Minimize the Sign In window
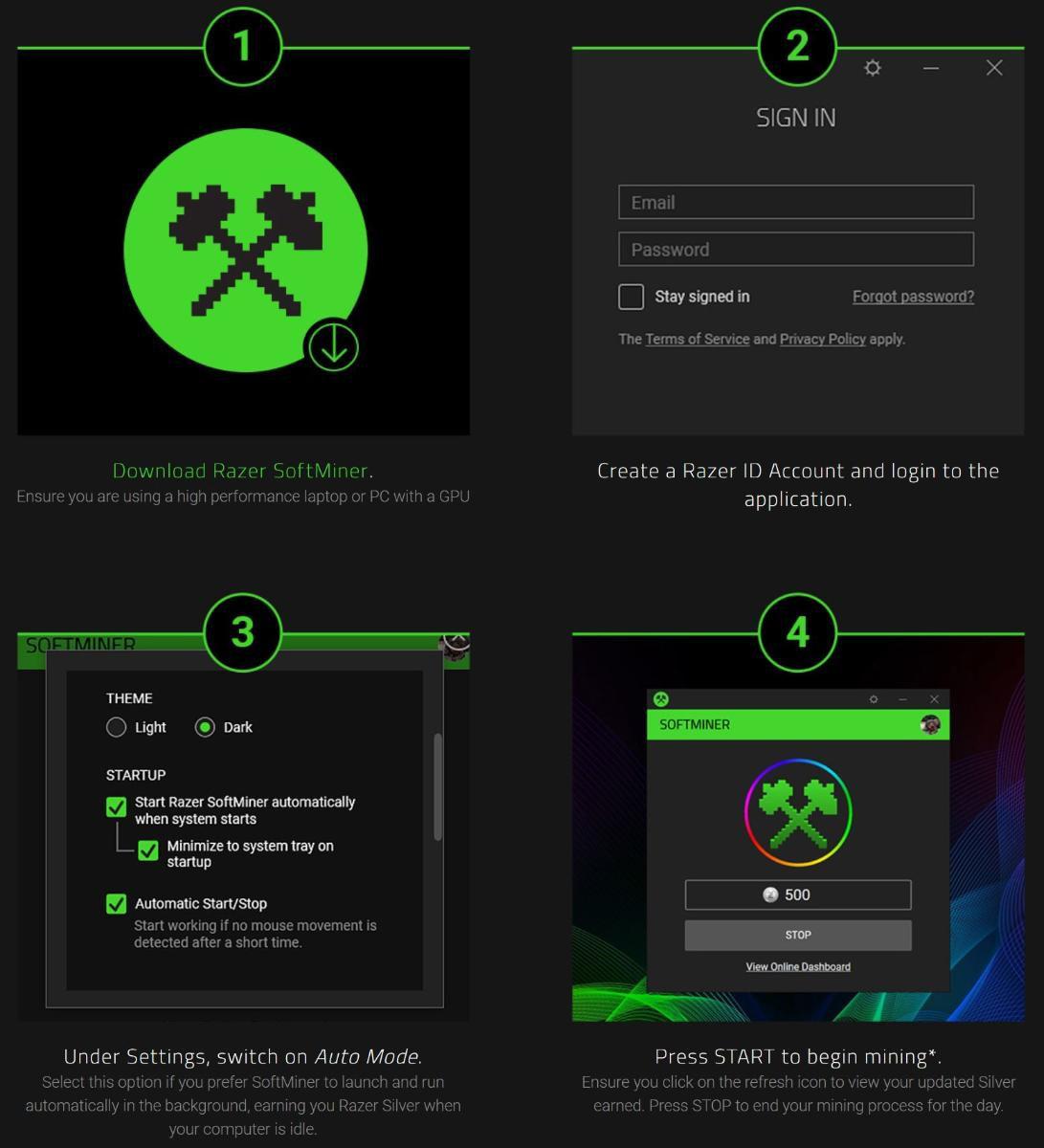Image resolution: width=1044 pixels, height=1148 pixels. (930, 68)
